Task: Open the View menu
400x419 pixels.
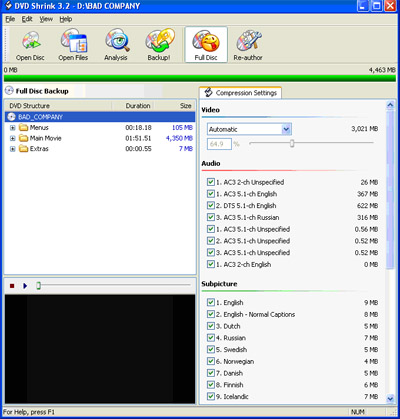Action: (x=46, y=19)
